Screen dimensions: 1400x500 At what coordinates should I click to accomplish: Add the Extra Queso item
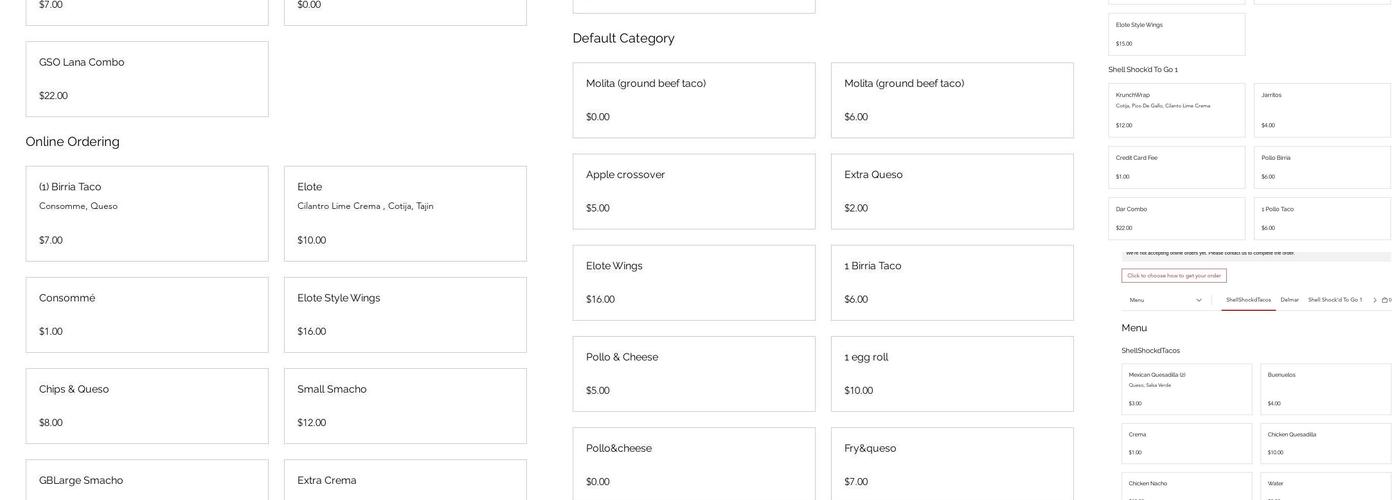click(952, 191)
